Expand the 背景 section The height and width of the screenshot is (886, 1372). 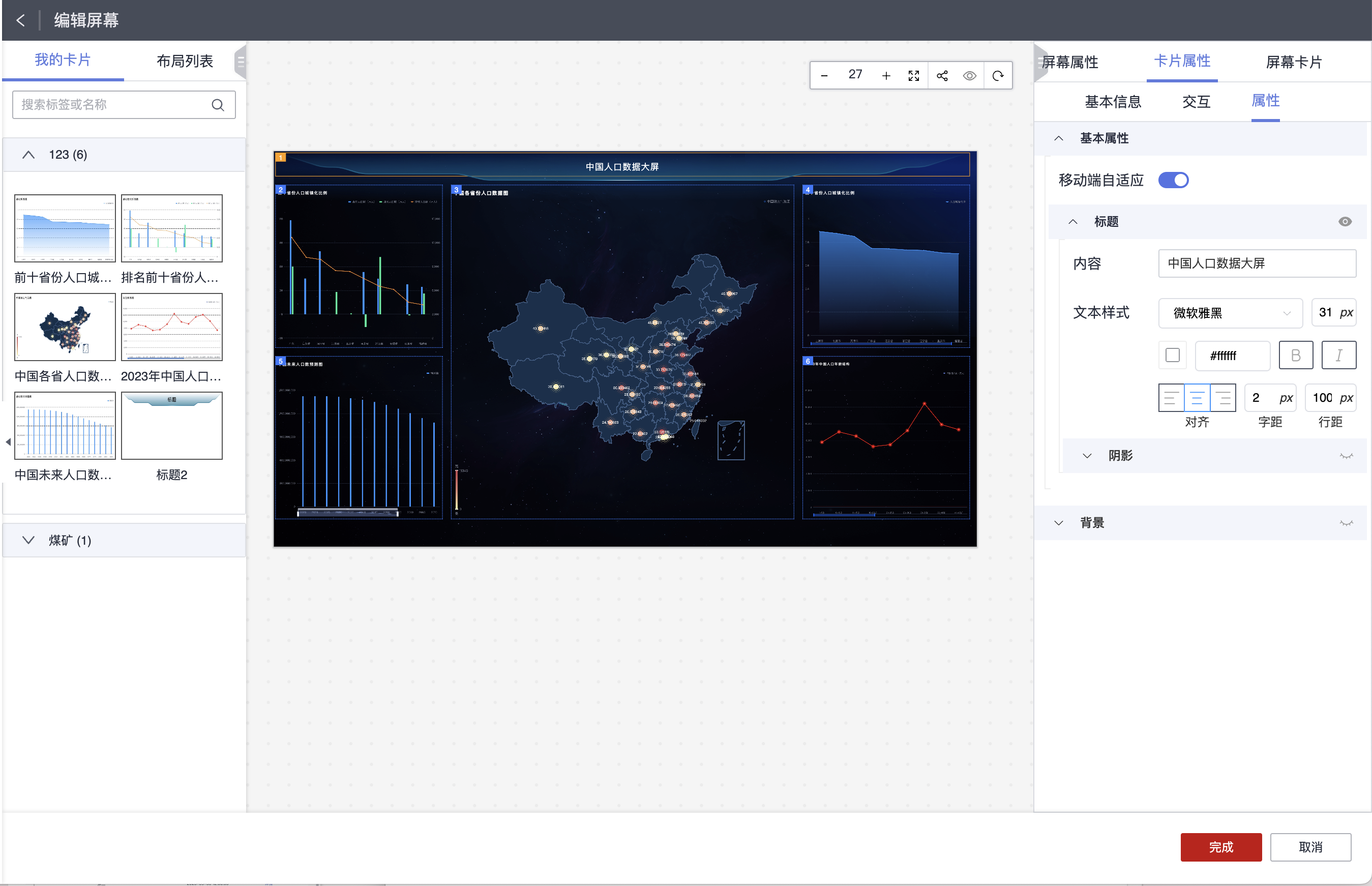(x=1058, y=523)
